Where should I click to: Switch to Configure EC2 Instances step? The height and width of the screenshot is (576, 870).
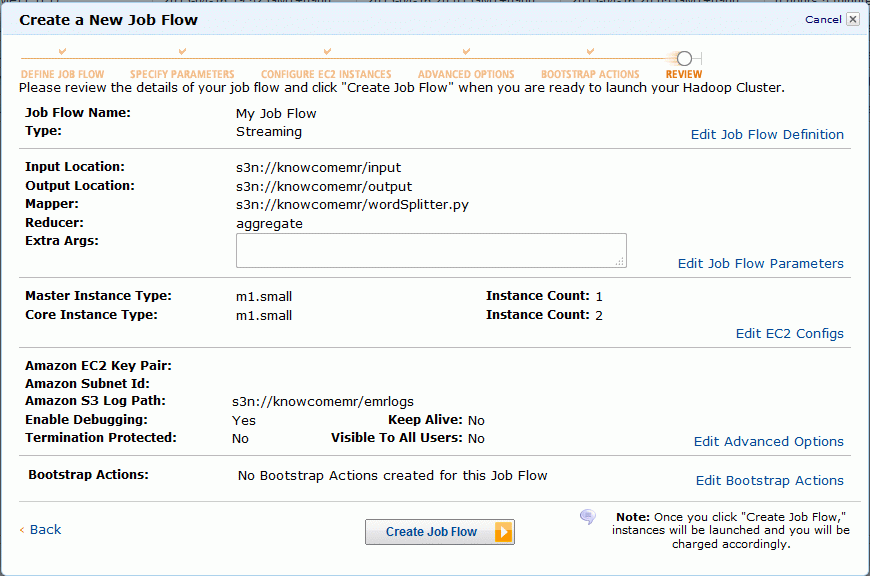coord(326,74)
